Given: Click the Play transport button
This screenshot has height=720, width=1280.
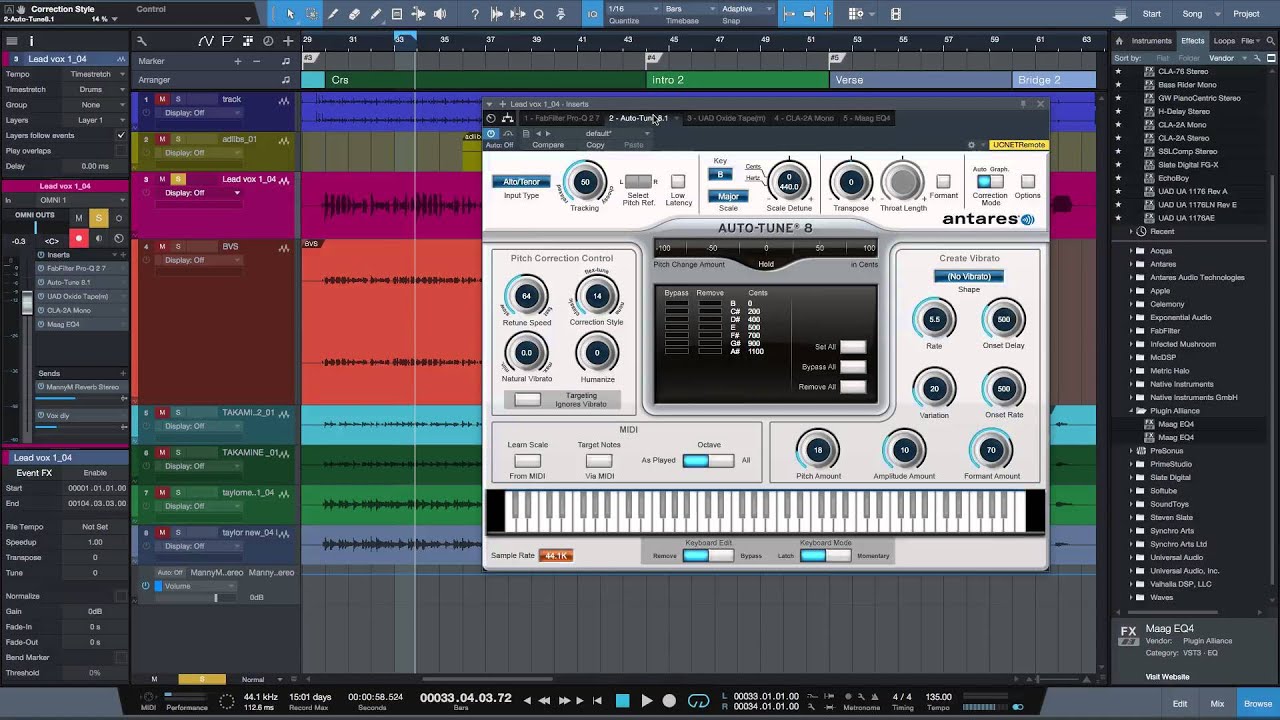Looking at the screenshot, I should (x=646, y=701).
